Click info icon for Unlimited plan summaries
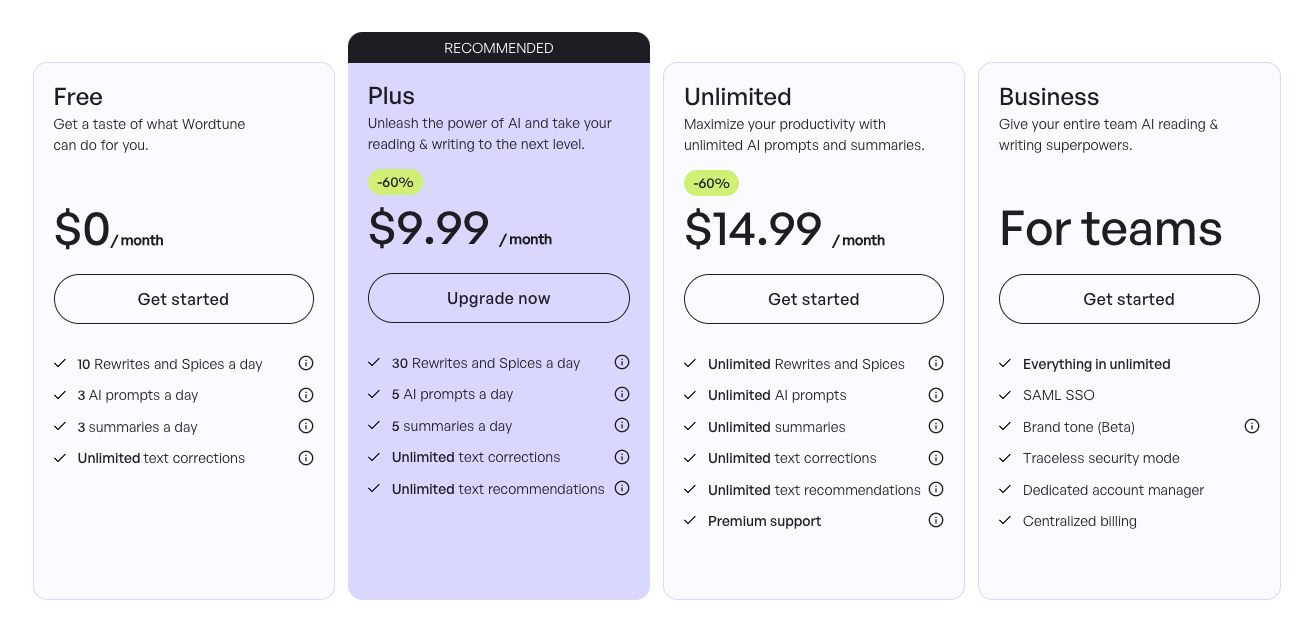 pos(936,426)
